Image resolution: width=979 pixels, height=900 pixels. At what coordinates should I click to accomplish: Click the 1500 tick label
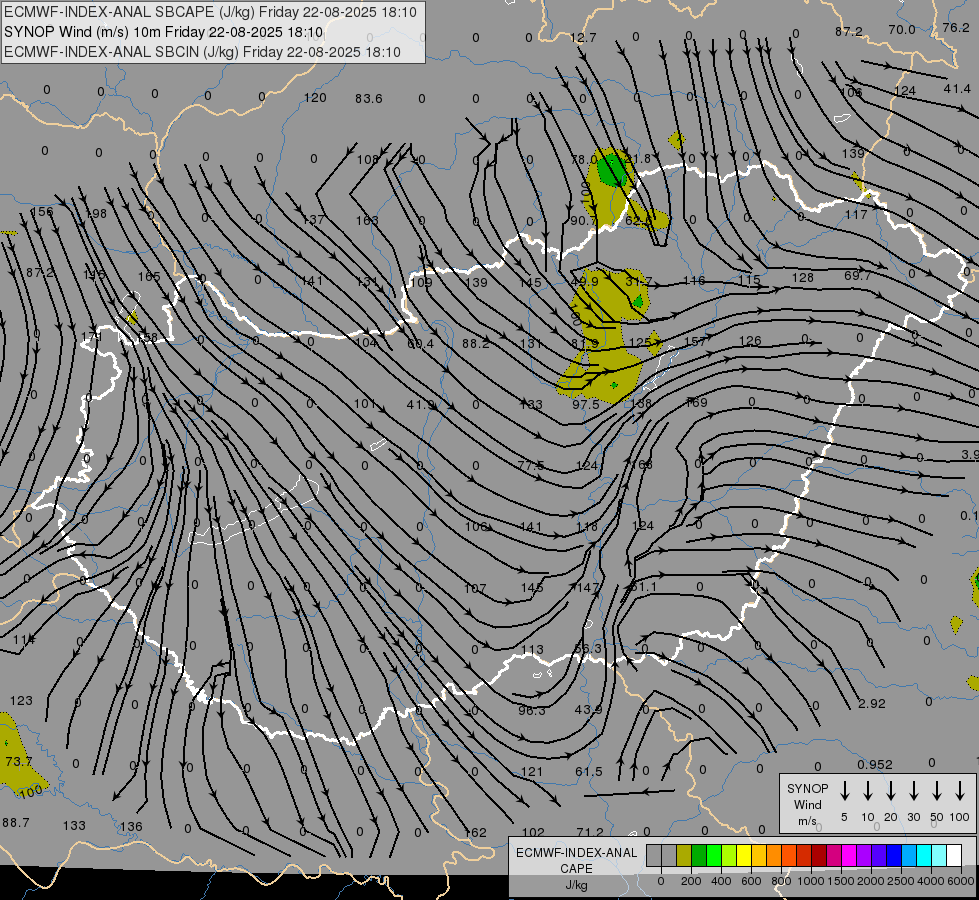tap(840, 881)
